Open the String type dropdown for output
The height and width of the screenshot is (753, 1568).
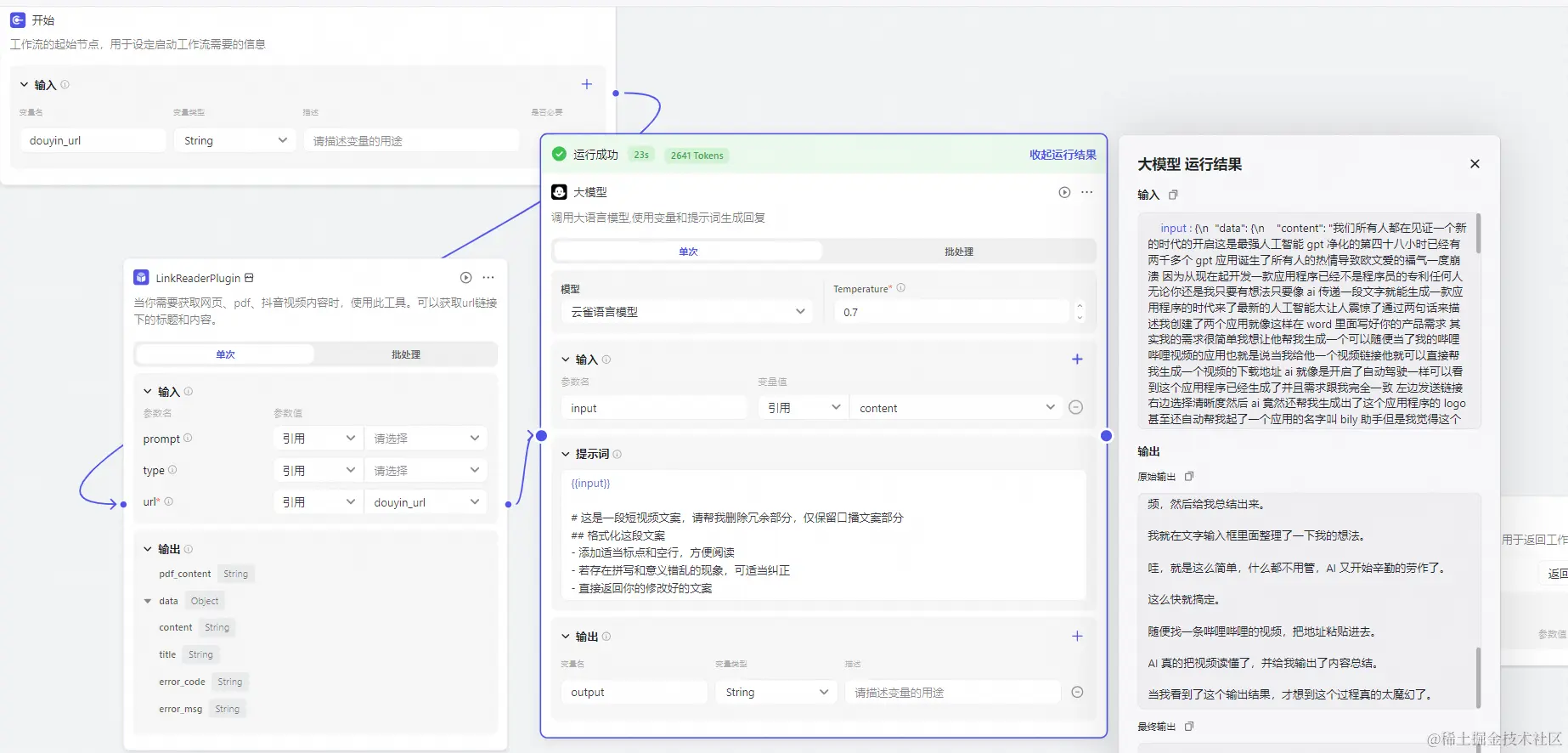click(776, 693)
